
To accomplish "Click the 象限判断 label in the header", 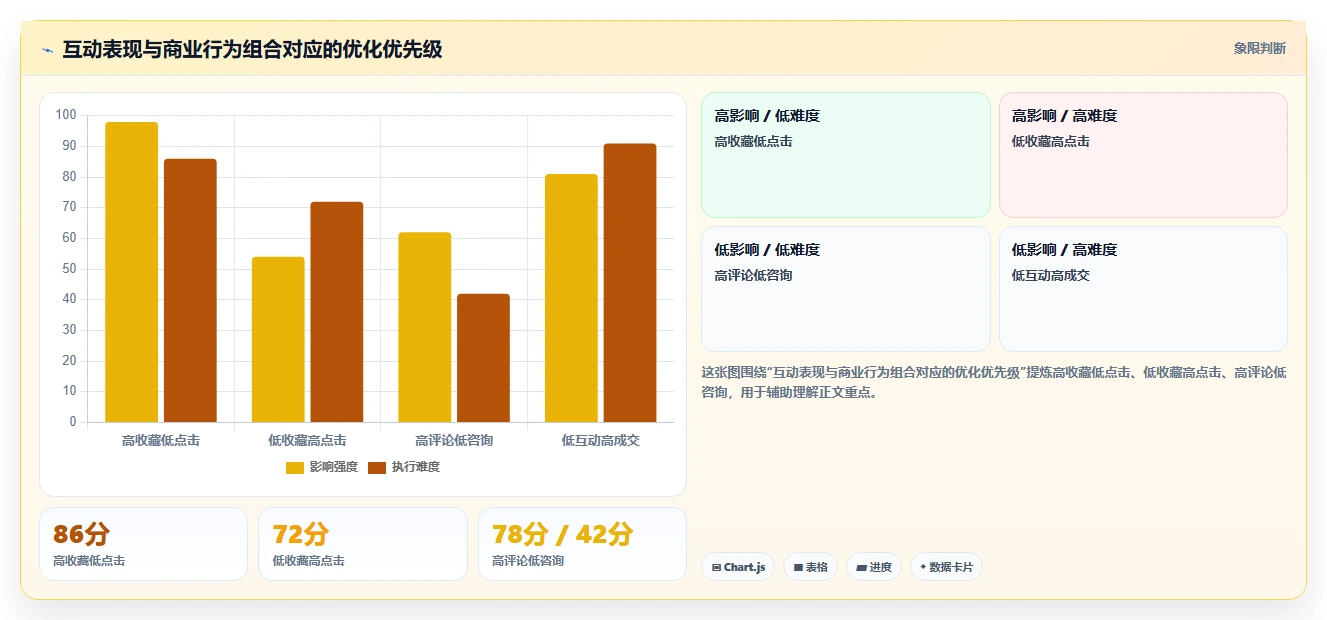I will 1260,48.
